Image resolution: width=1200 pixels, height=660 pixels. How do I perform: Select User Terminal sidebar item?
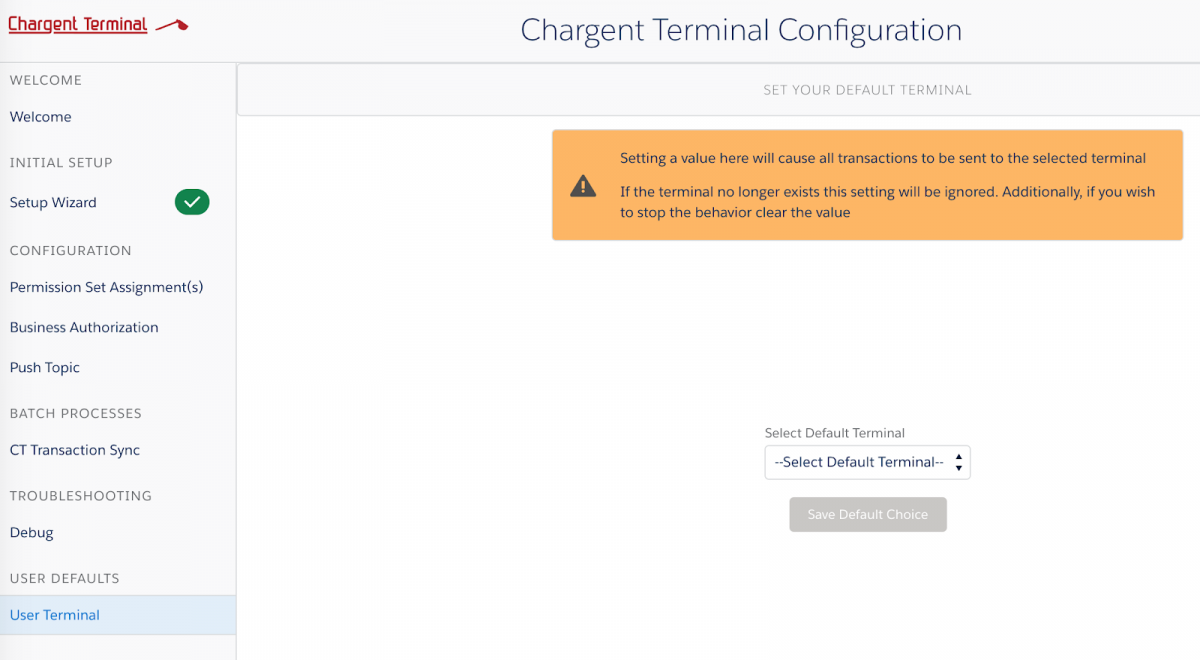click(x=55, y=615)
